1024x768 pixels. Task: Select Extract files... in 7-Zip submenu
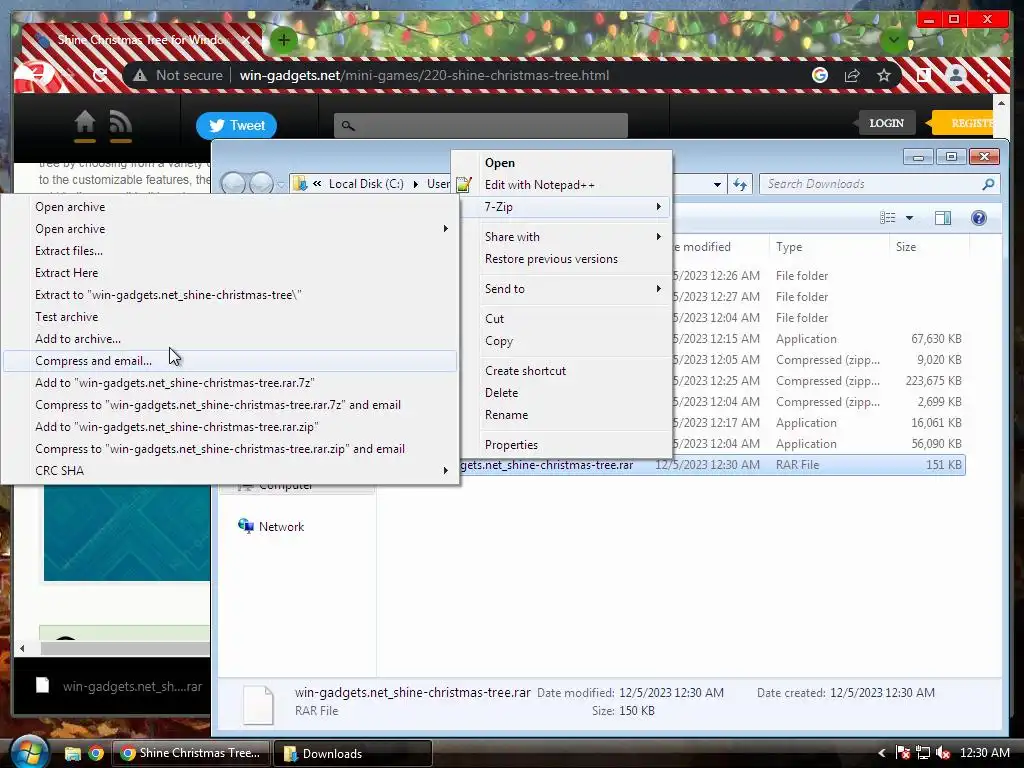coord(230,251)
